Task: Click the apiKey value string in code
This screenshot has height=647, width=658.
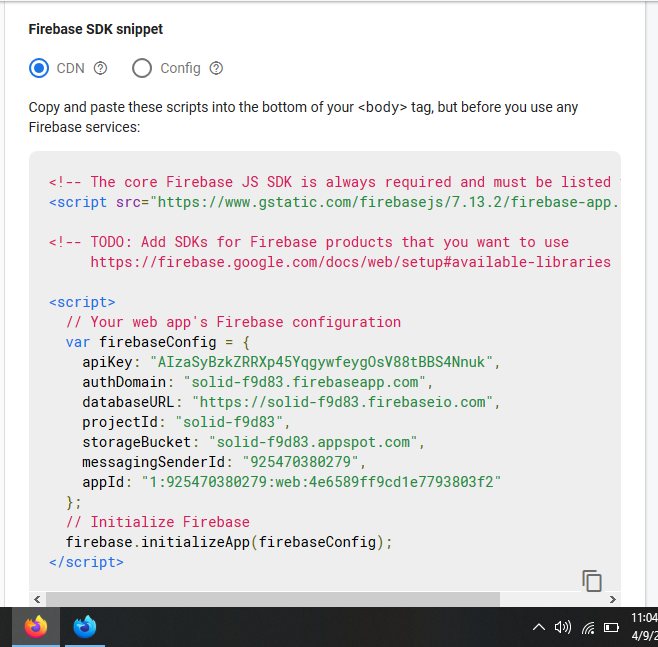Action: [324, 362]
